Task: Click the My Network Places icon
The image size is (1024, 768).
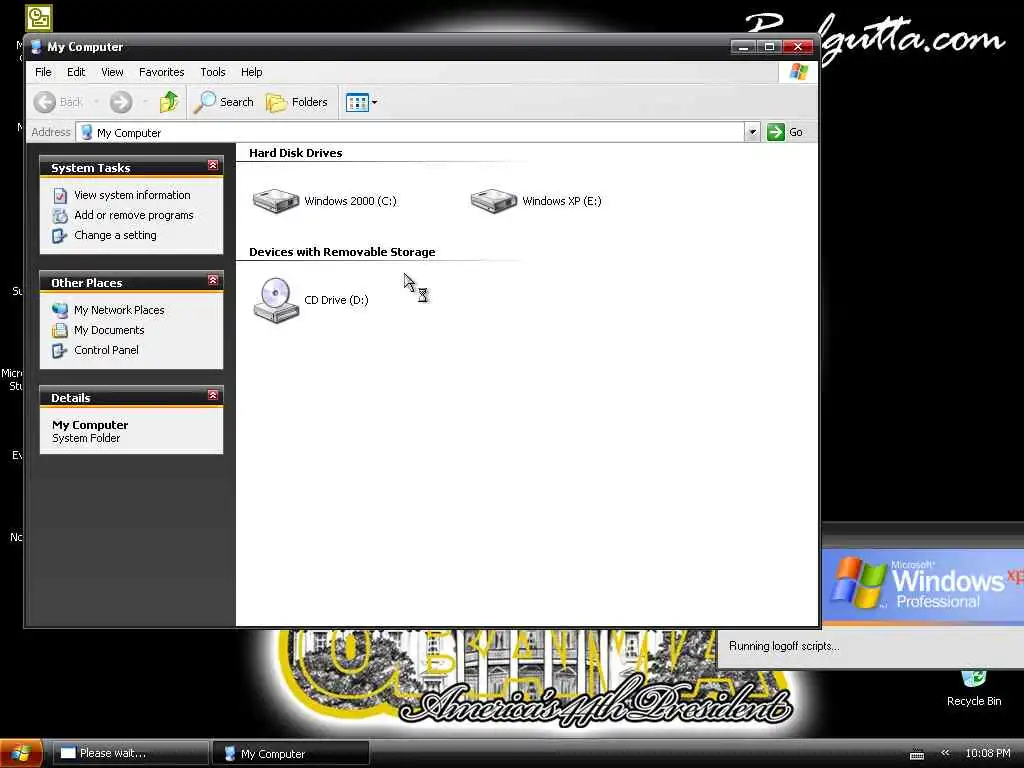Action: (60, 310)
